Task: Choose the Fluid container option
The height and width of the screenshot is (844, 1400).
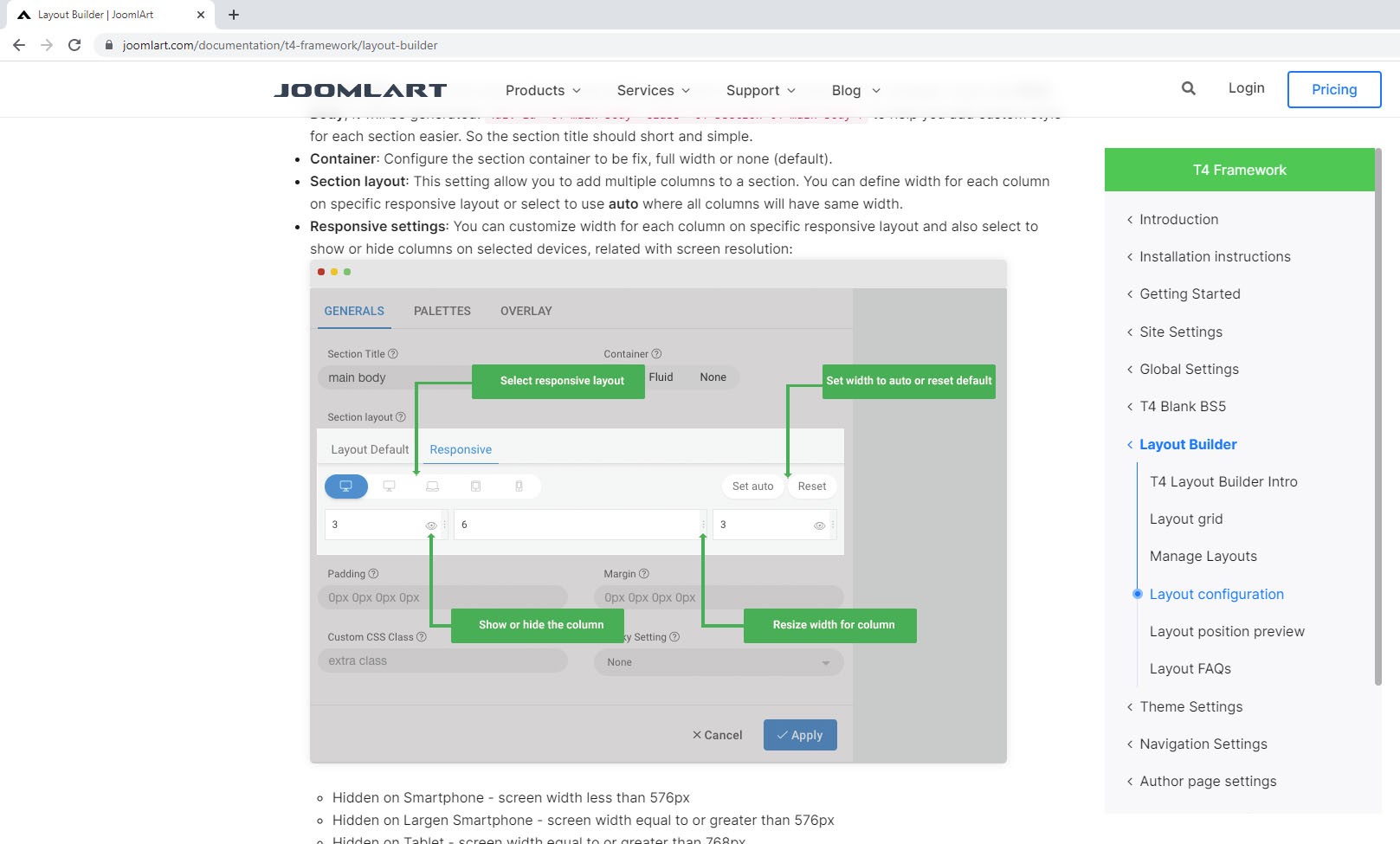Action: click(x=661, y=377)
